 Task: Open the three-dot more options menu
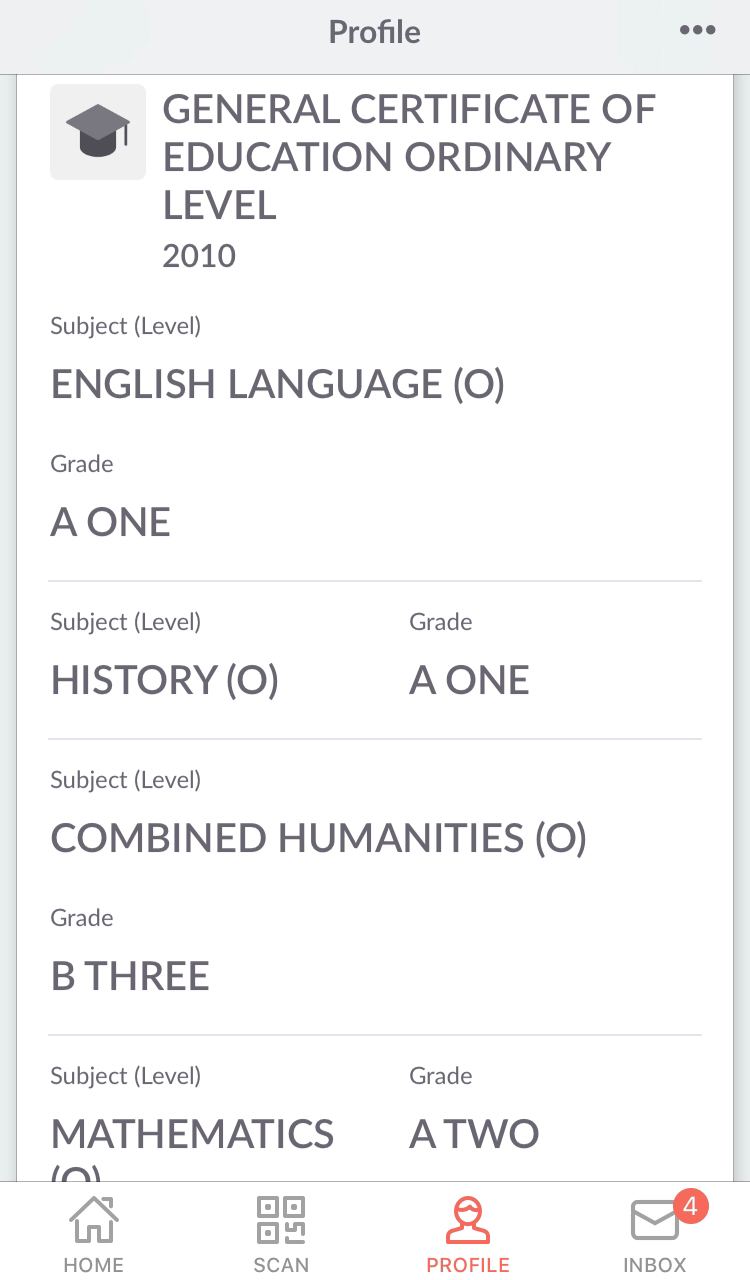[x=697, y=30]
